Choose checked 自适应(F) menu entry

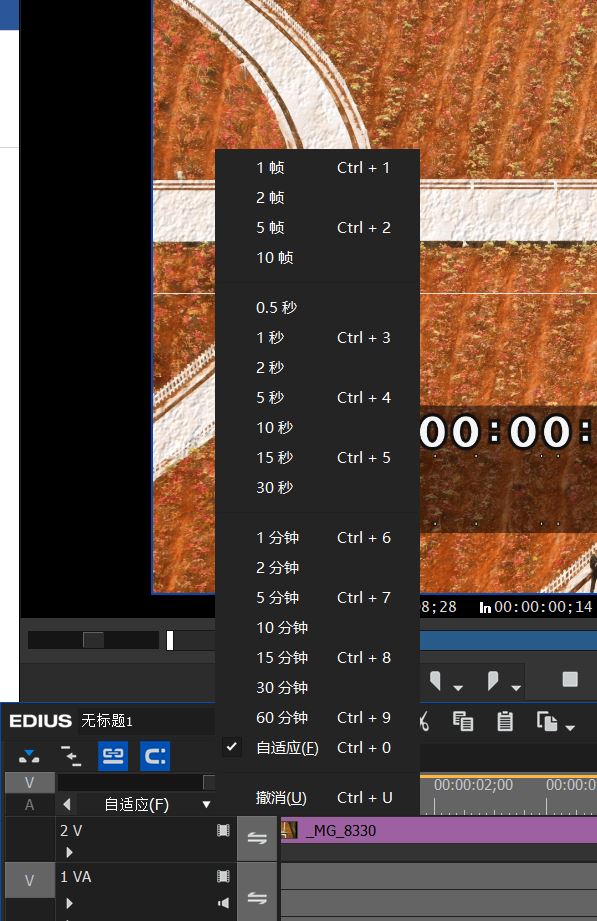point(317,748)
